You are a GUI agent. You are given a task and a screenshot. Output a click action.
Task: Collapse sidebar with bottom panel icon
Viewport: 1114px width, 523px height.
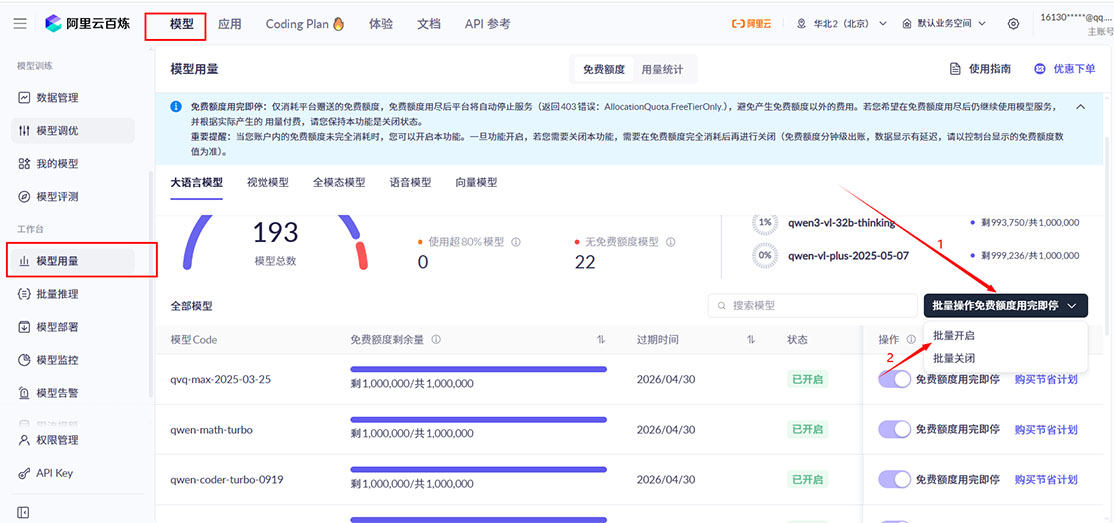pyautogui.click(x=23, y=512)
